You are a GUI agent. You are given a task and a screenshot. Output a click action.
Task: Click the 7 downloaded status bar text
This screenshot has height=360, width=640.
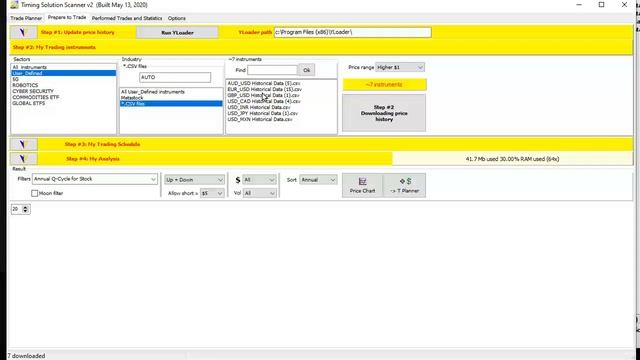pos(26,356)
